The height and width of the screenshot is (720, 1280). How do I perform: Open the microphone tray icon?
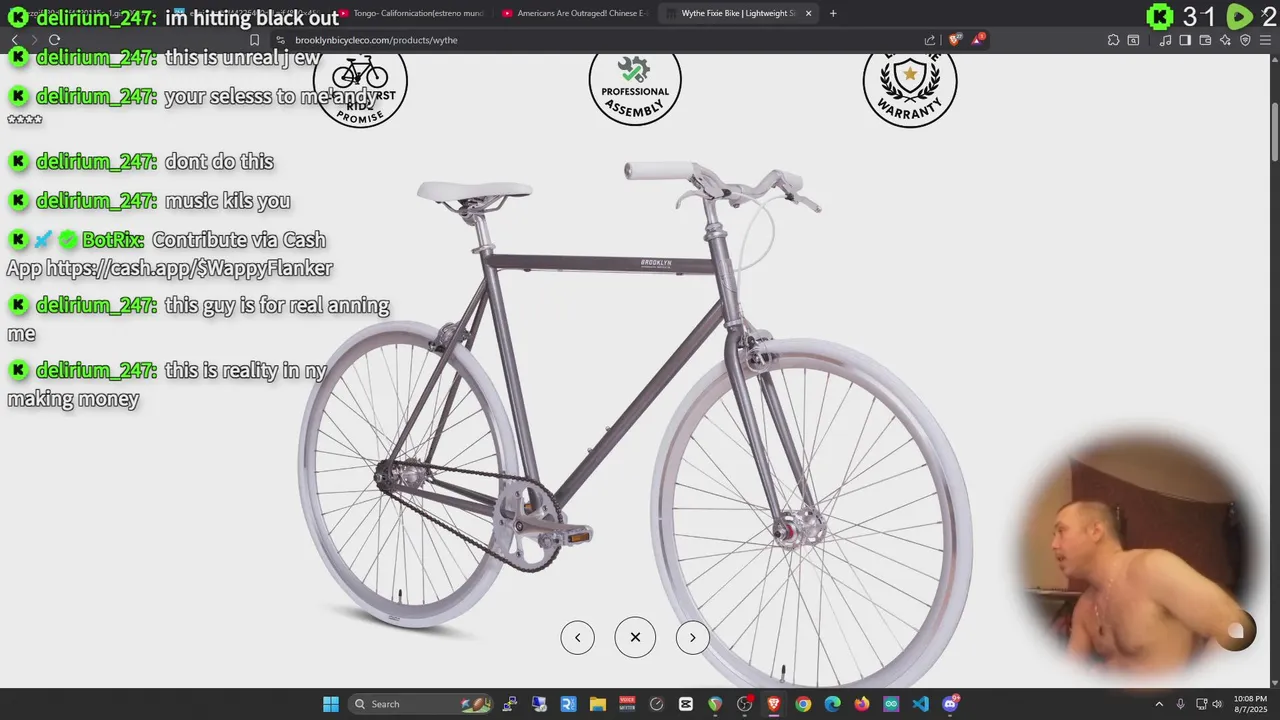pyautogui.click(x=1181, y=704)
